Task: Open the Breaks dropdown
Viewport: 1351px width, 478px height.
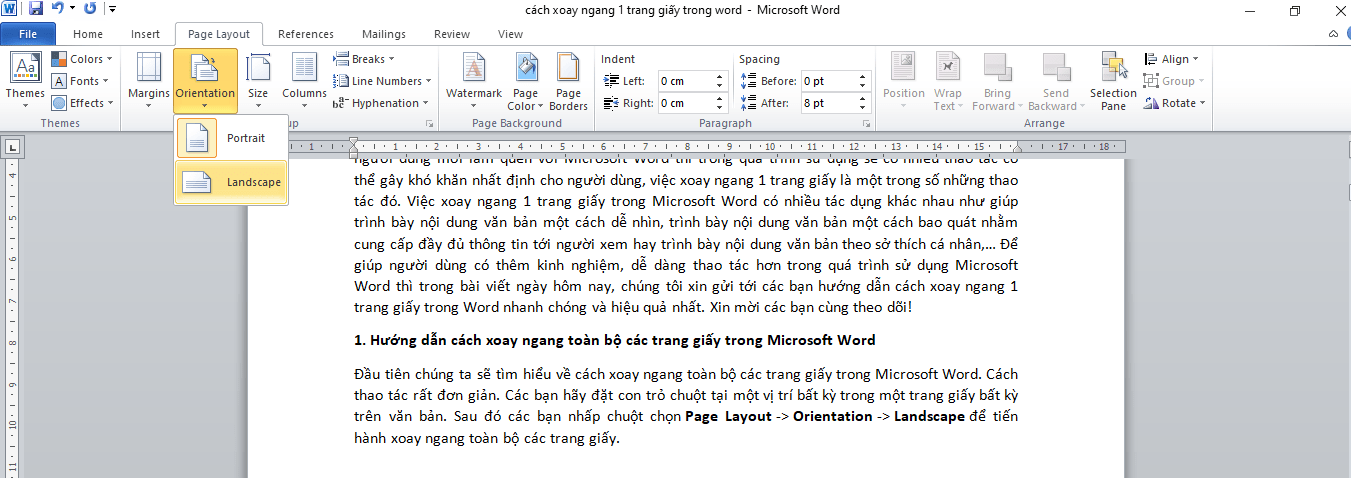Action: coord(365,59)
